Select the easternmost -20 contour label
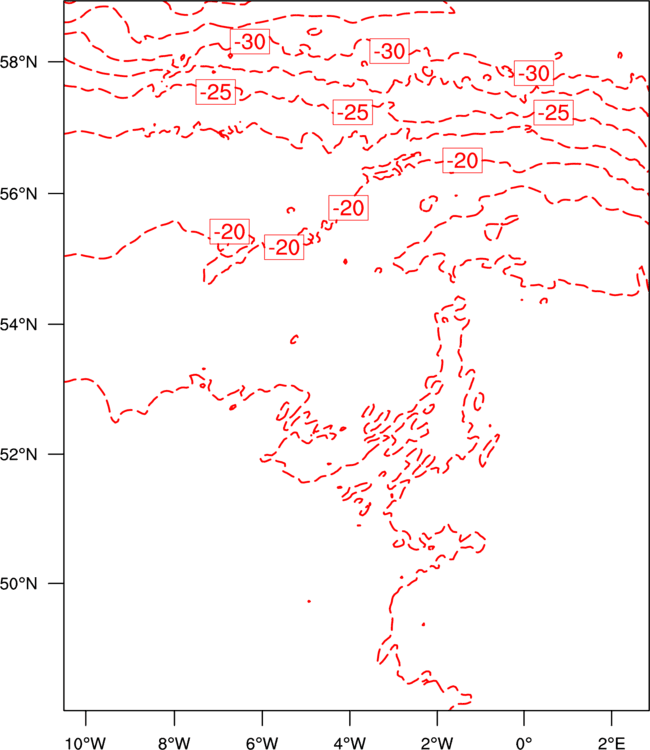 pyautogui.click(x=463, y=160)
